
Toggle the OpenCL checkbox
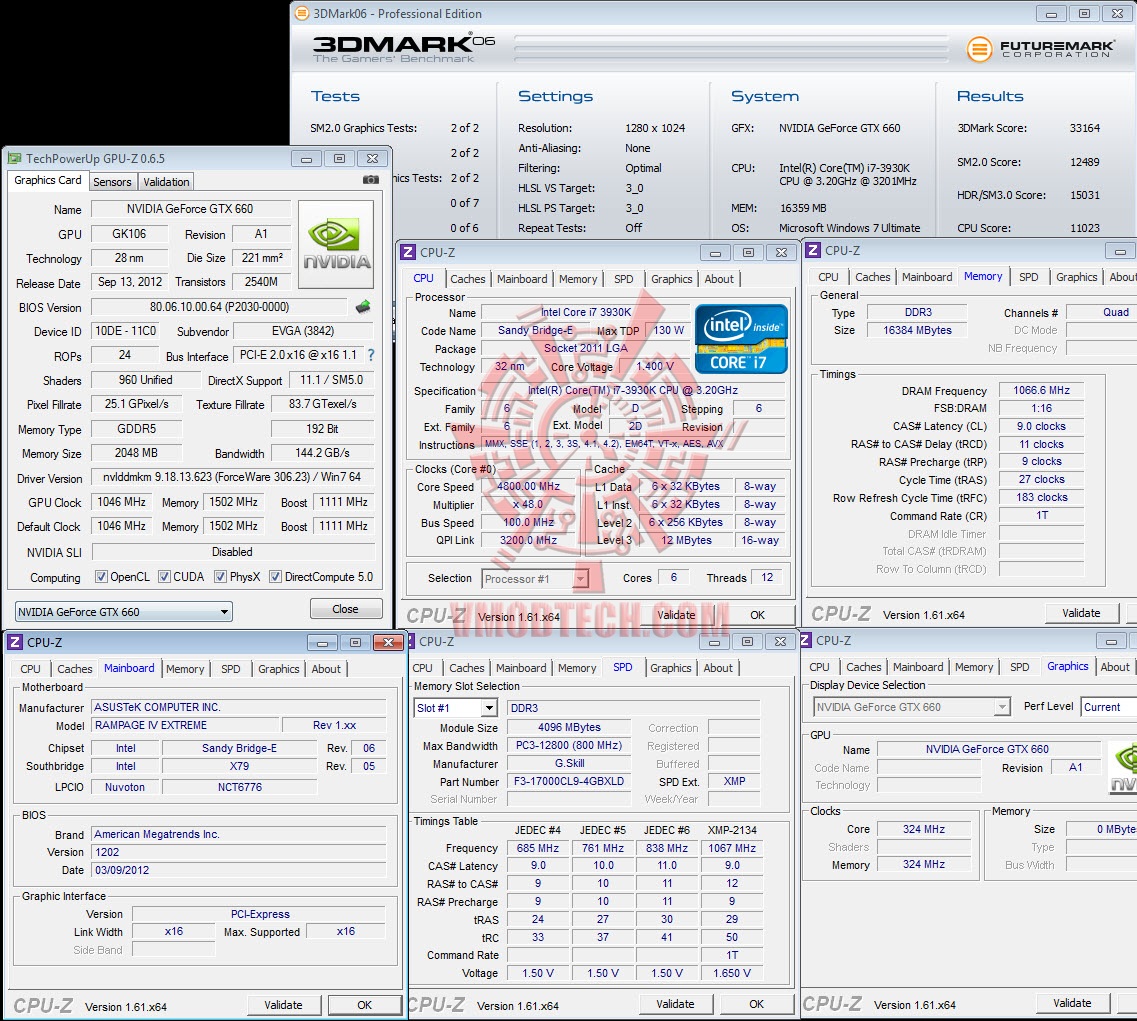[101, 577]
